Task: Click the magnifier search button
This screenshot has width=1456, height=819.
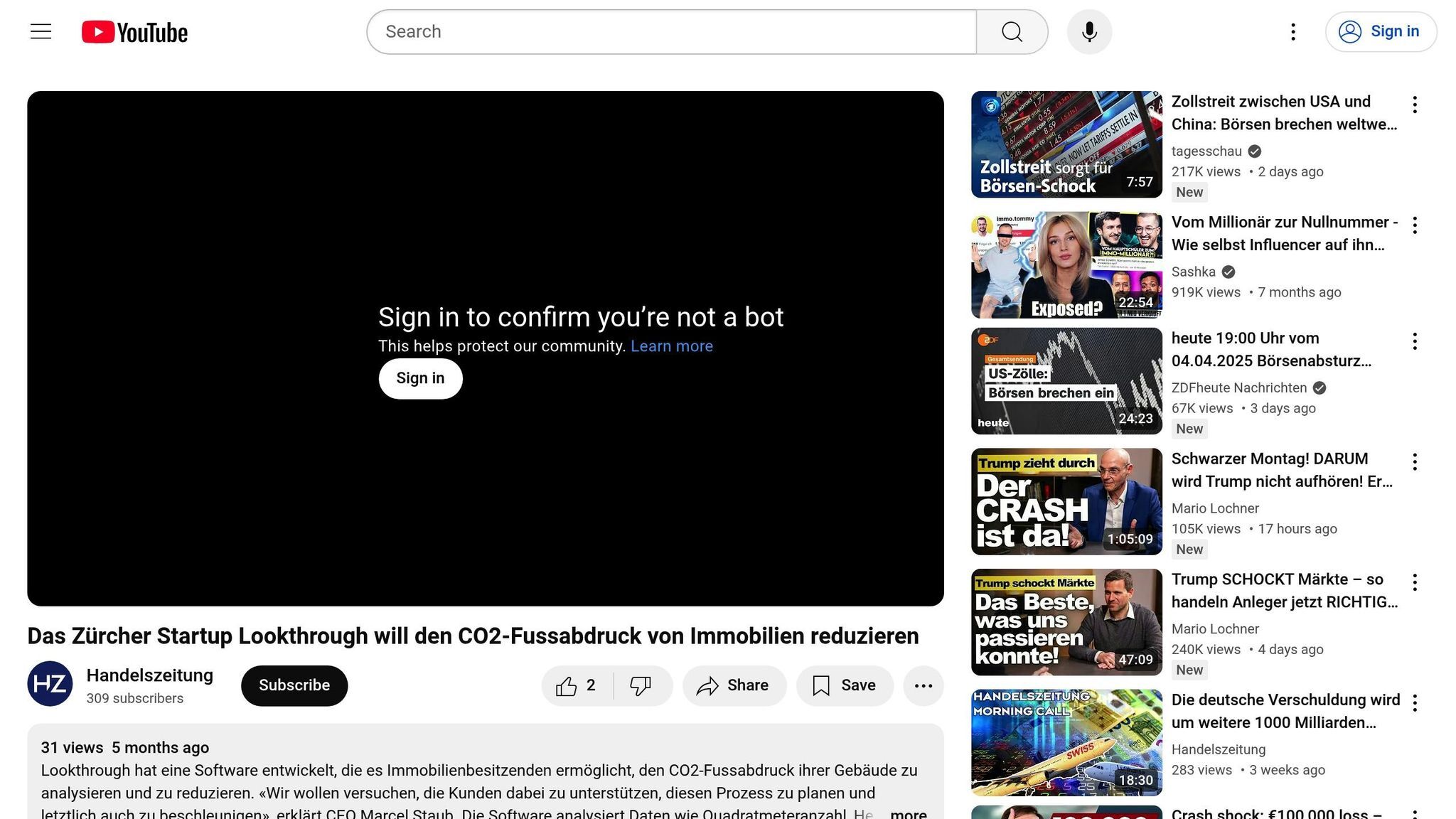Action: coord(1012,32)
